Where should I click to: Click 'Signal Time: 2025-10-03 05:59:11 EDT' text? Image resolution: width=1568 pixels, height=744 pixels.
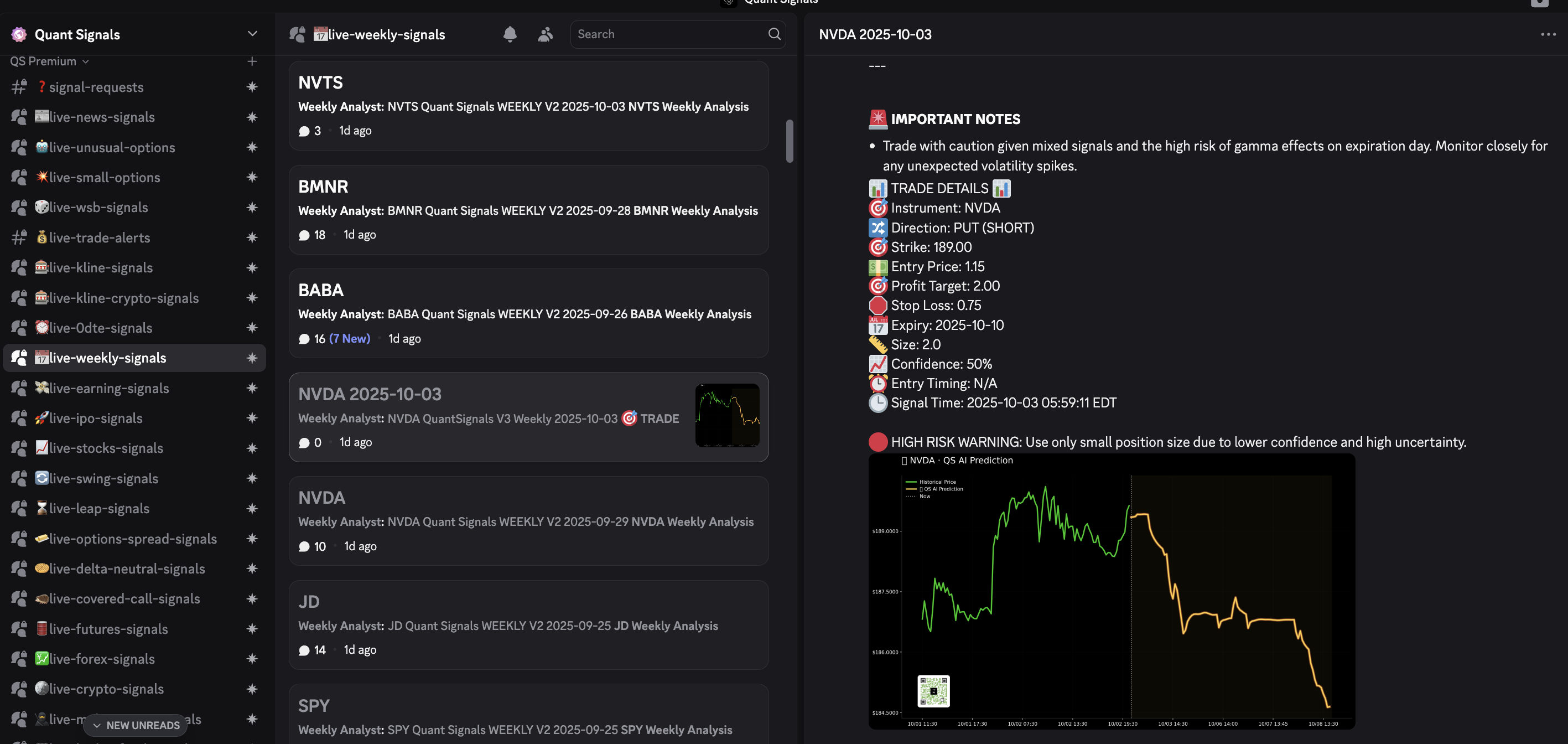tap(1003, 402)
